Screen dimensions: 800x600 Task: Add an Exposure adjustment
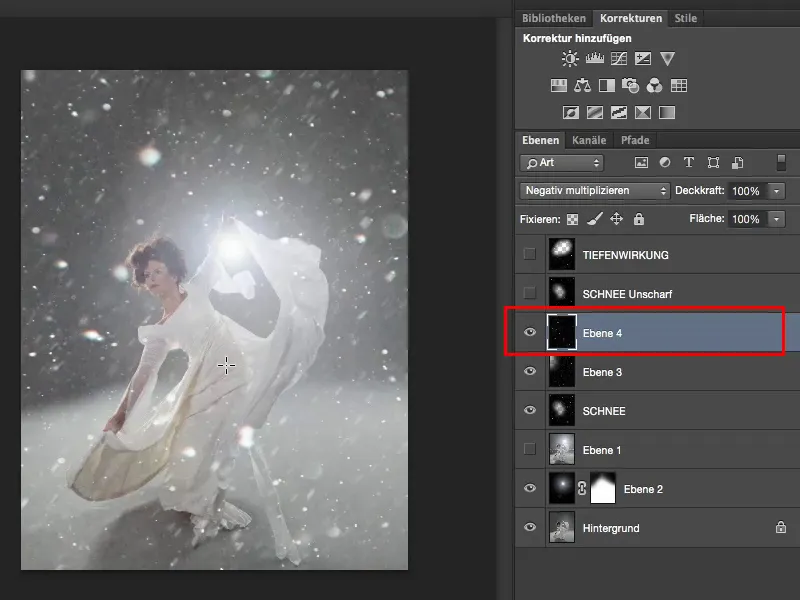point(642,58)
